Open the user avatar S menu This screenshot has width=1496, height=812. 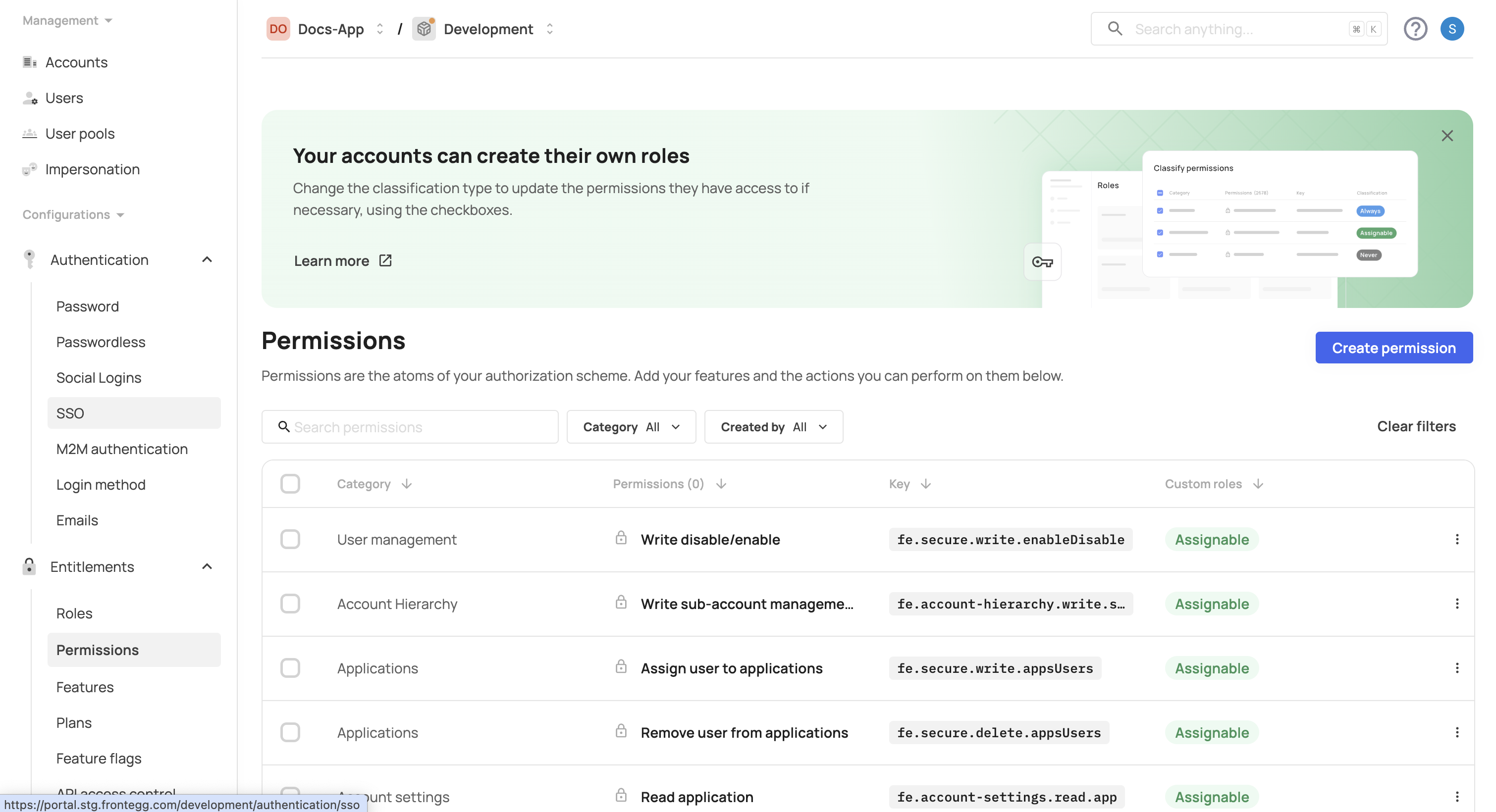[x=1451, y=29]
